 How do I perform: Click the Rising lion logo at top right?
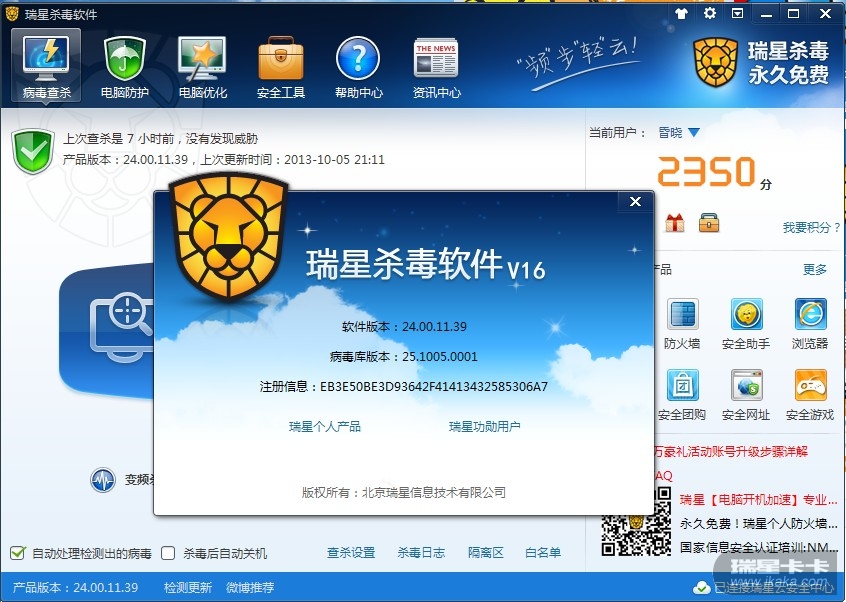pyautogui.click(x=715, y=63)
